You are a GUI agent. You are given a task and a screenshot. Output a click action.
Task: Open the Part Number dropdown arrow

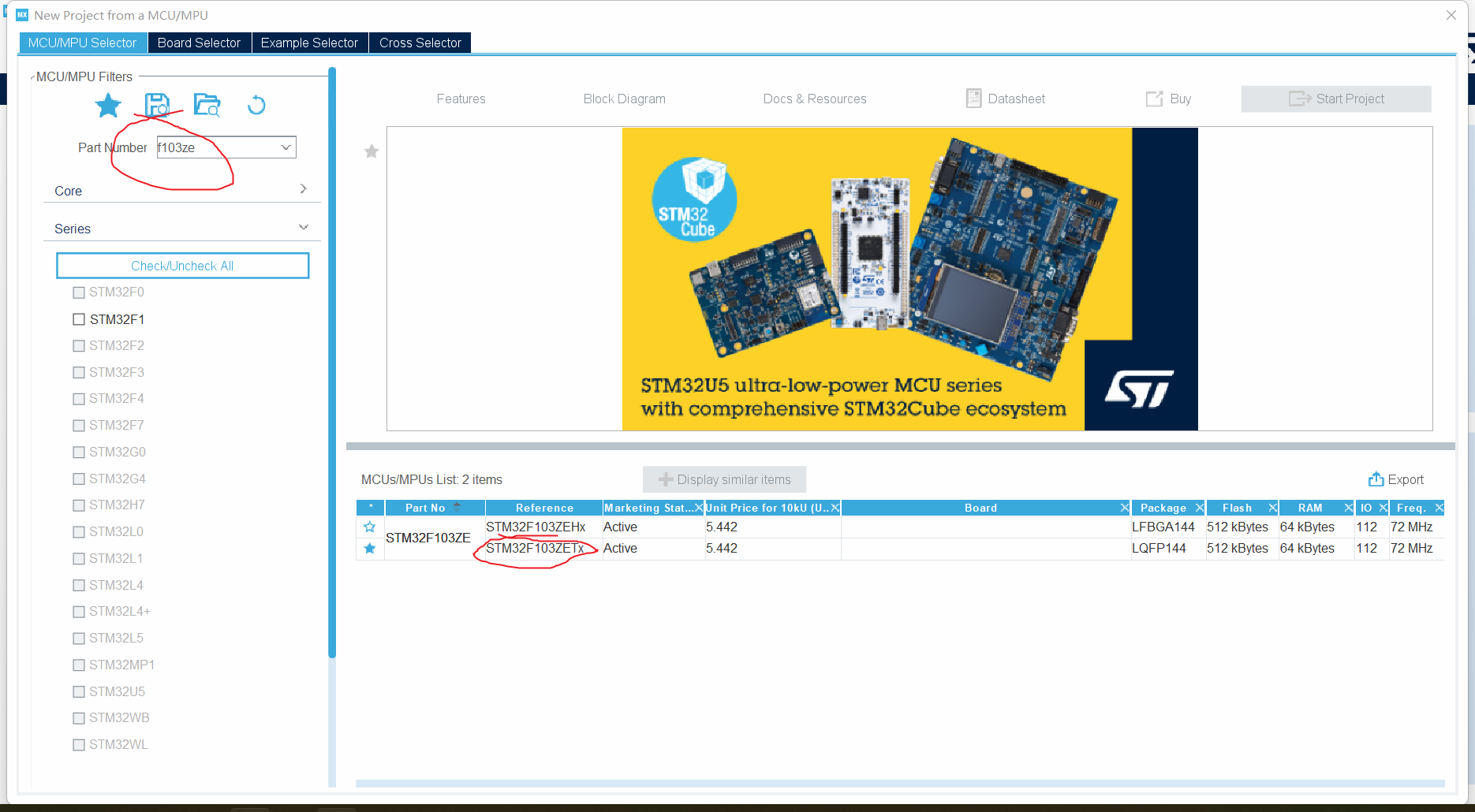(286, 147)
